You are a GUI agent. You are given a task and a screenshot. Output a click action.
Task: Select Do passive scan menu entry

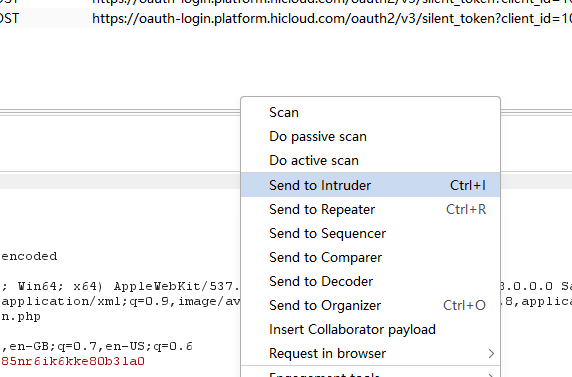(x=370, y=136)
